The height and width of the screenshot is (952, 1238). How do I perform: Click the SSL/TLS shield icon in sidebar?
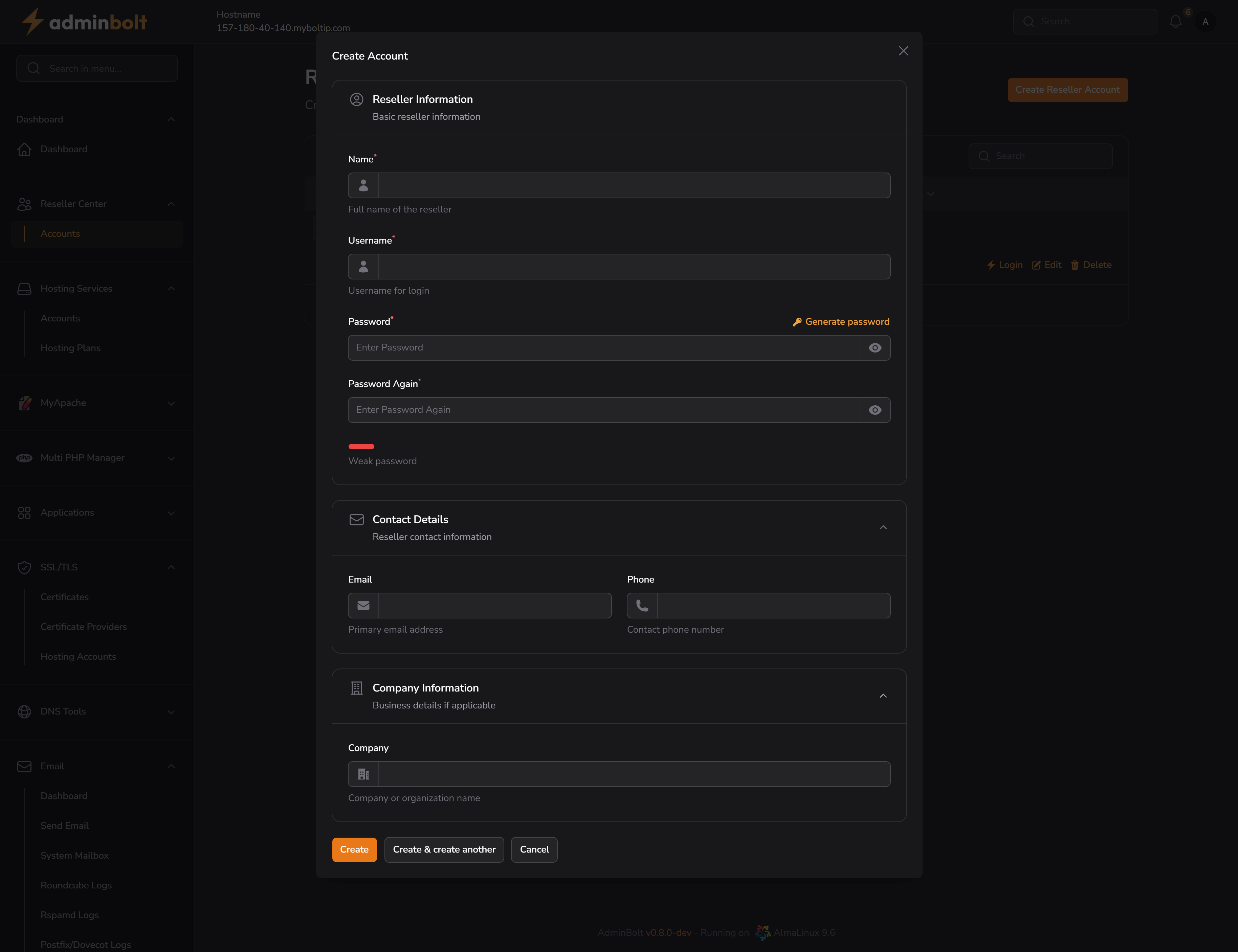(24, 567)
